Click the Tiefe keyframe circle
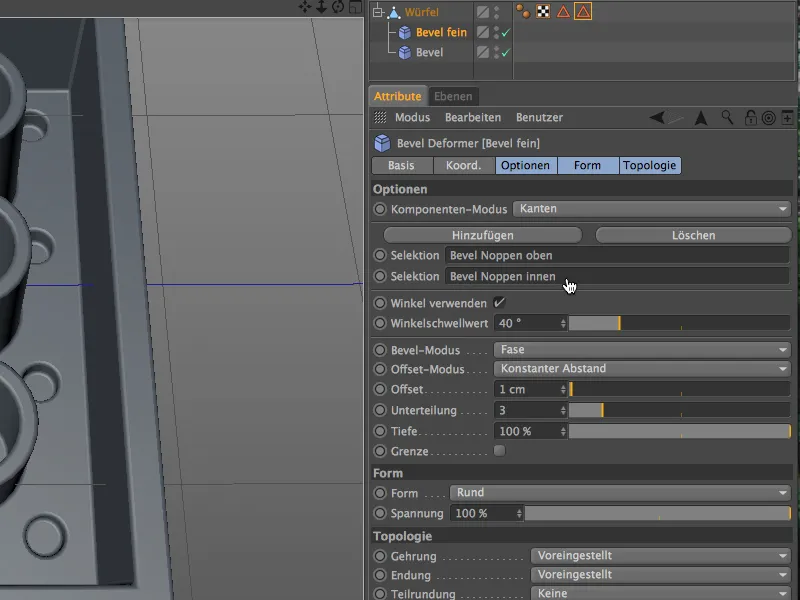This screenshot has width=800, height=600. point(380,431)
